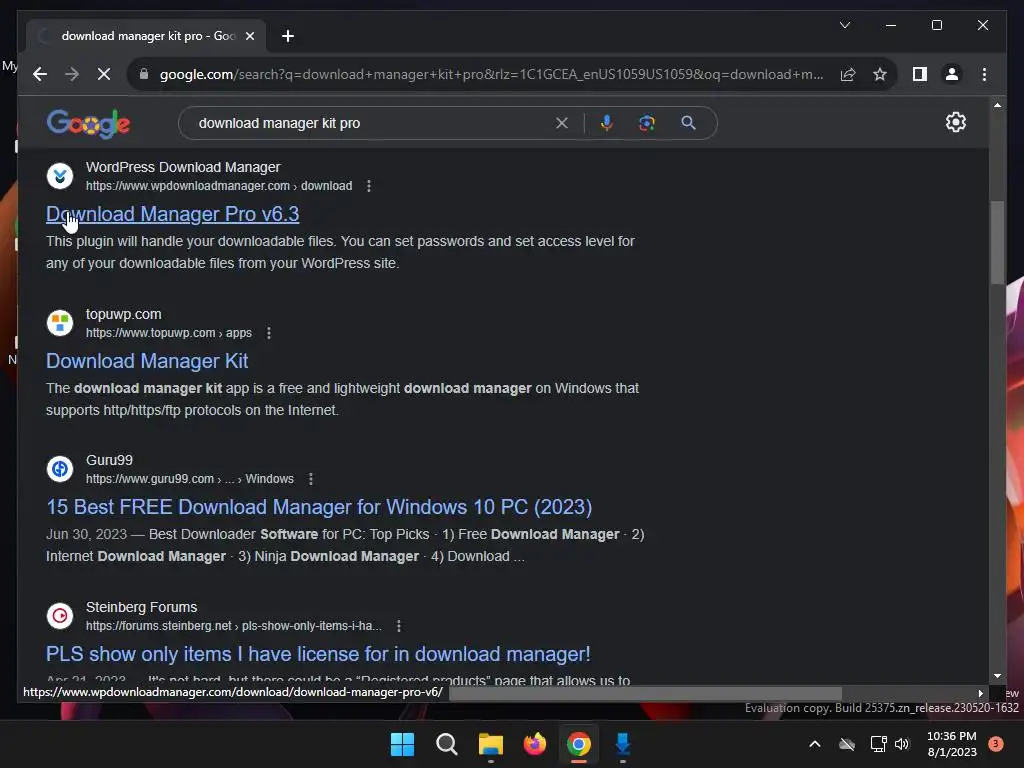Image resolution: width=1024 pixels, height=768 pixels.
Task: Open the Download Manager Kit result
Action: coord(147,361)
